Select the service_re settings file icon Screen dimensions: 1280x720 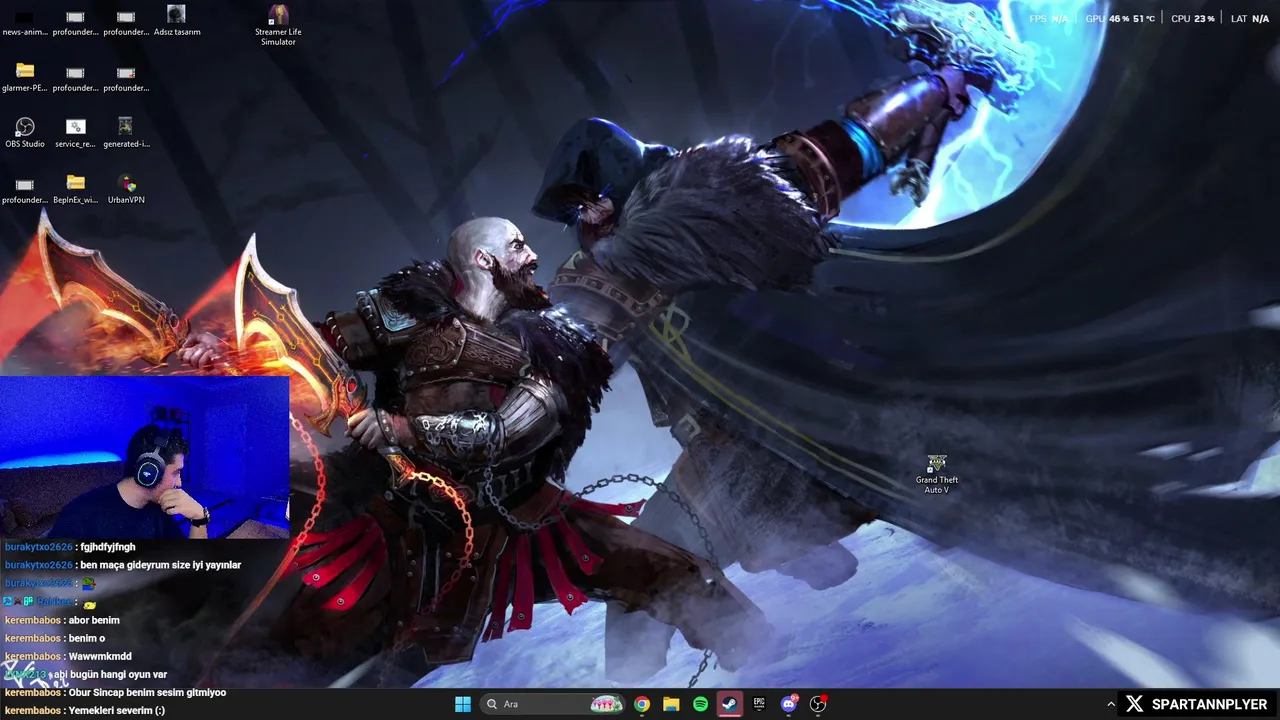(75, 133)
